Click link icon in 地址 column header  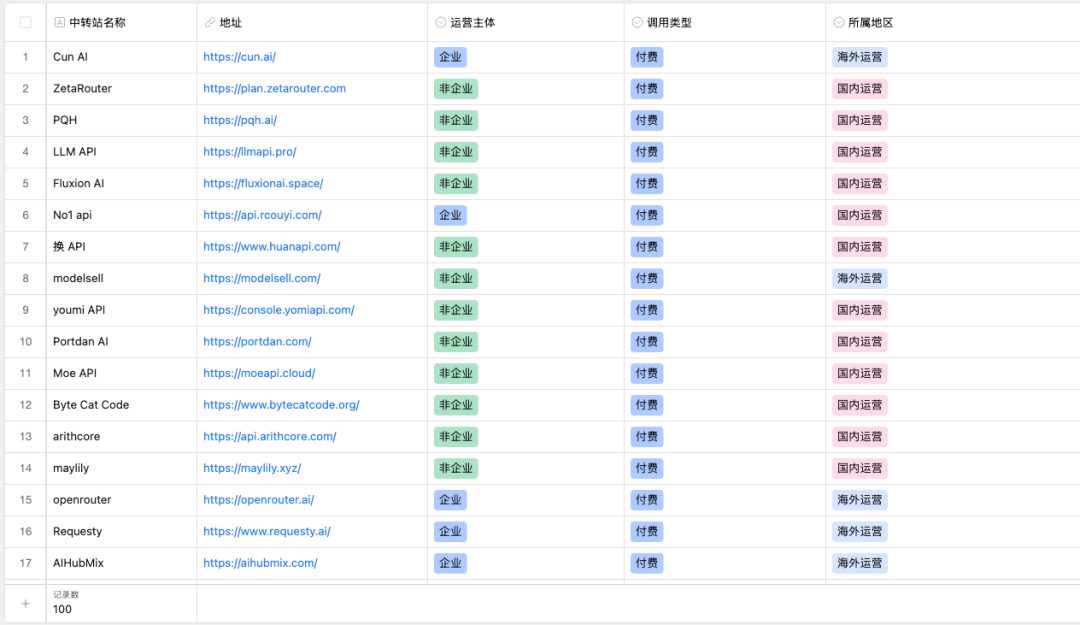point(210,22)
